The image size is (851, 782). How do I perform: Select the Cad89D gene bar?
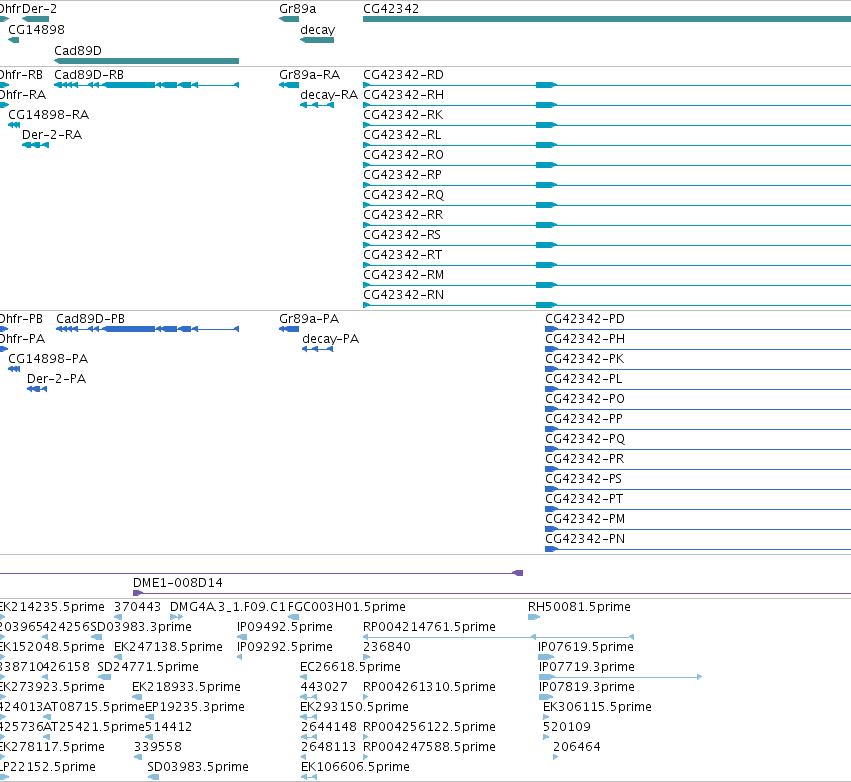click(147, 61)
